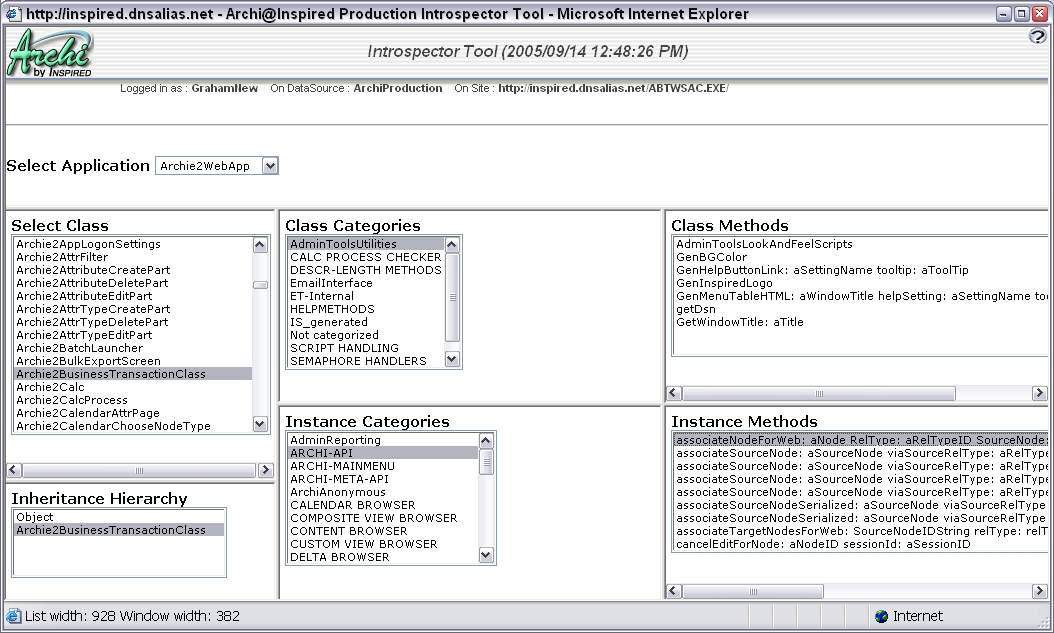This screenshot has height=633, width=1054.
Task: Select CALENDAR BROWSER in Instance Categories
Action: [352, 505]
